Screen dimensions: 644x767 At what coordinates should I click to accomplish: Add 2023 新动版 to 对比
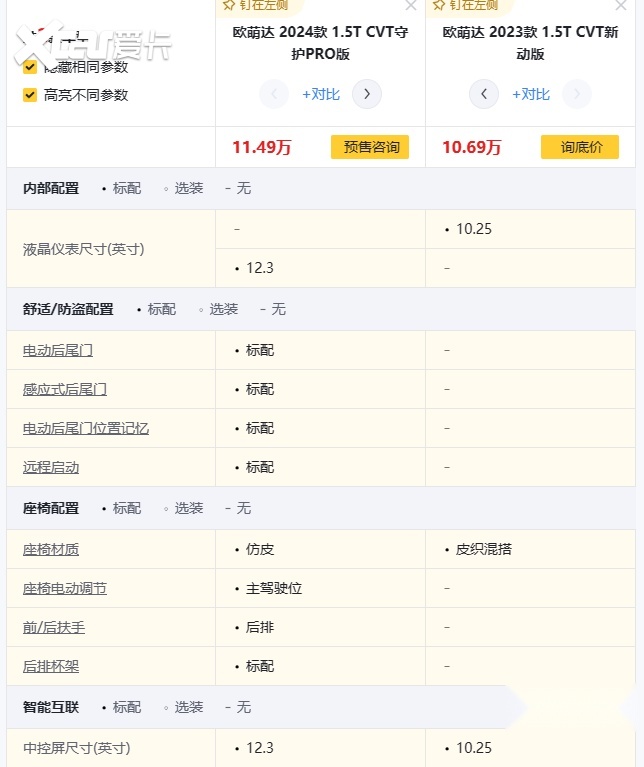click(x=531, y=94)
